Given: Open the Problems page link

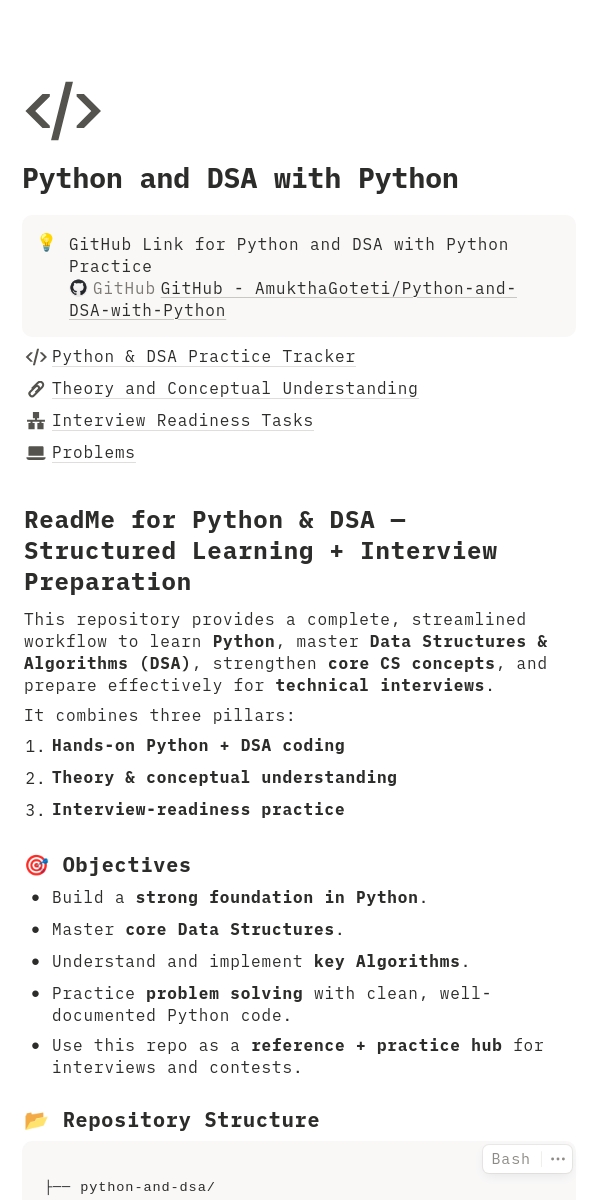Looking at the screenshot, I should click(x=94, y=453).
